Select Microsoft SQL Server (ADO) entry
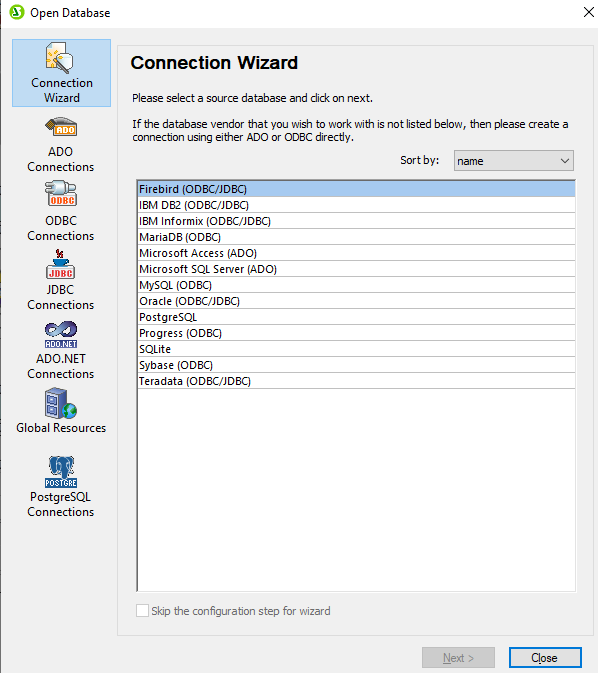598x673 pixels. coord(356,269)
